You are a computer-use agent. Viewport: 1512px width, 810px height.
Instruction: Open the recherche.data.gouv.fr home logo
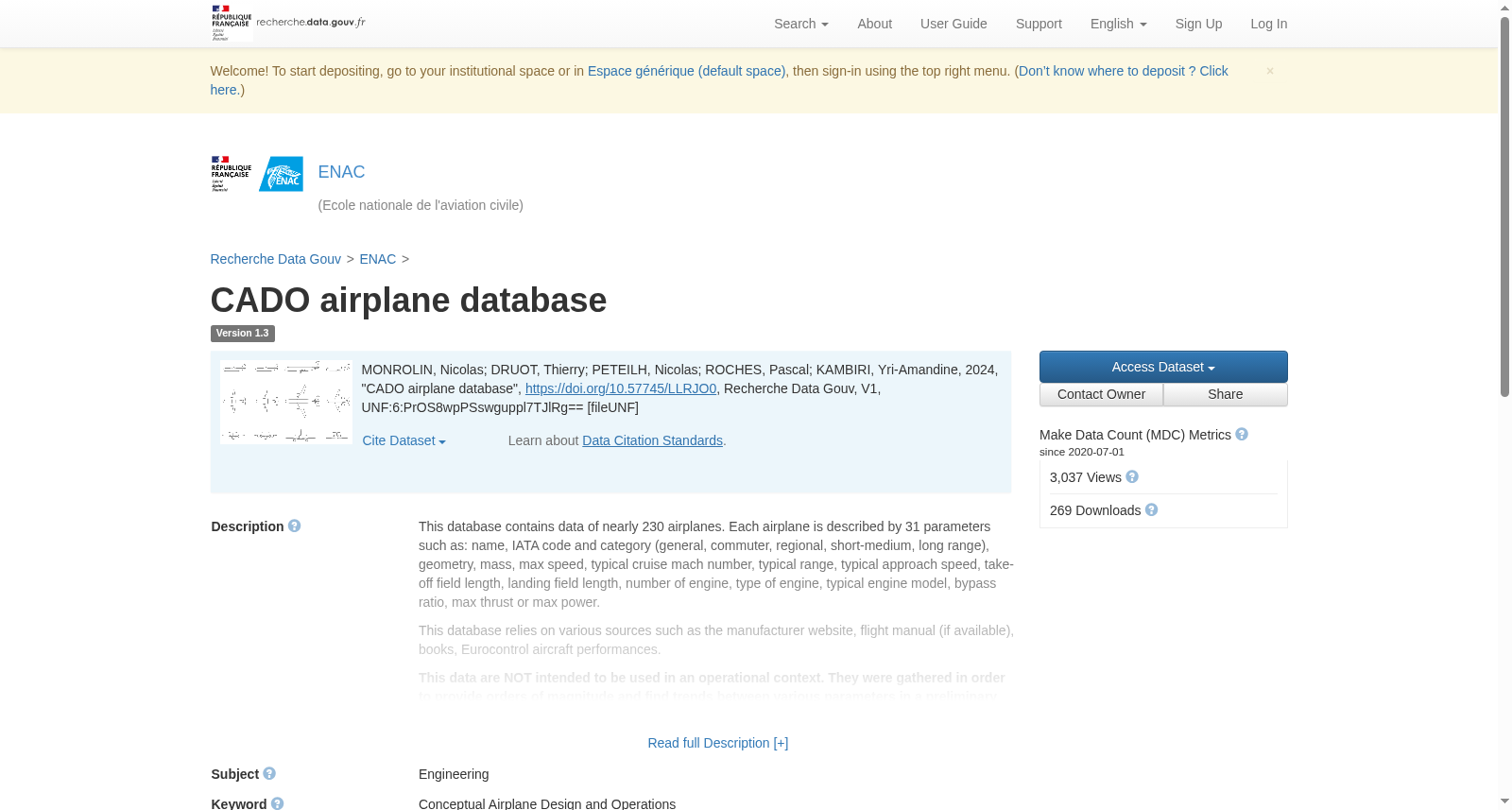288,23
